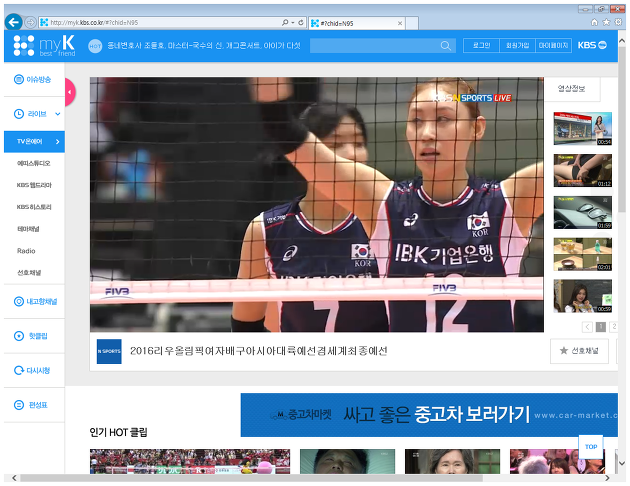Click the myk.kbs.co.kr address field
Viewport: 630px width, 486px height.
click(161, 22)
